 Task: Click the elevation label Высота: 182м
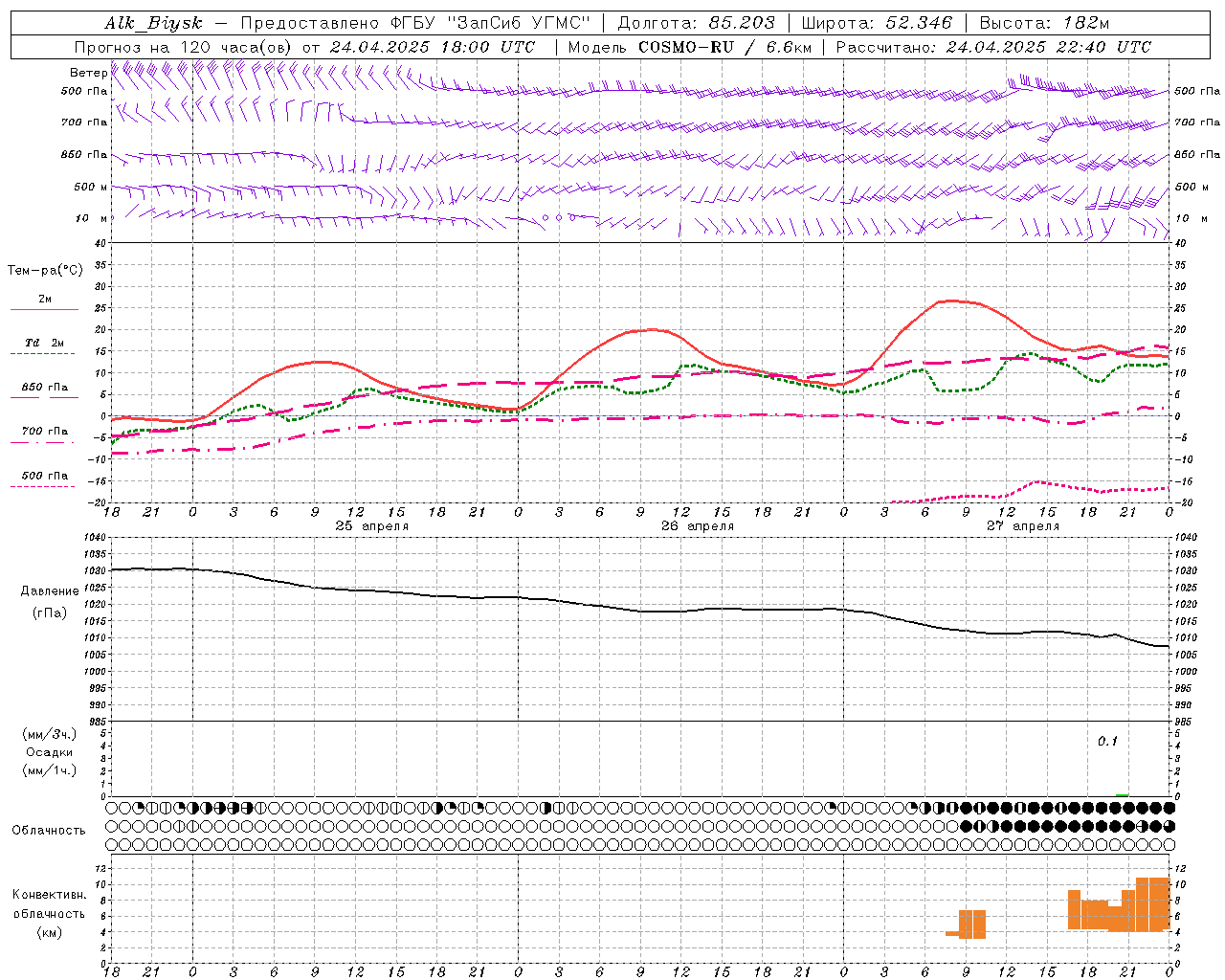pos(1044,23)
